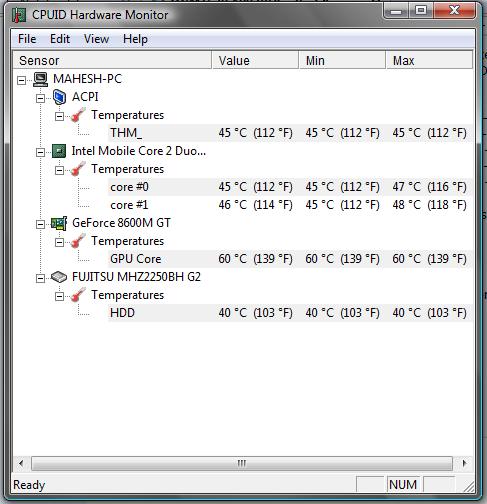Collapse the GeForce 8600M GT node
This screenshot has width=487, height=504.
coord(40,224)
